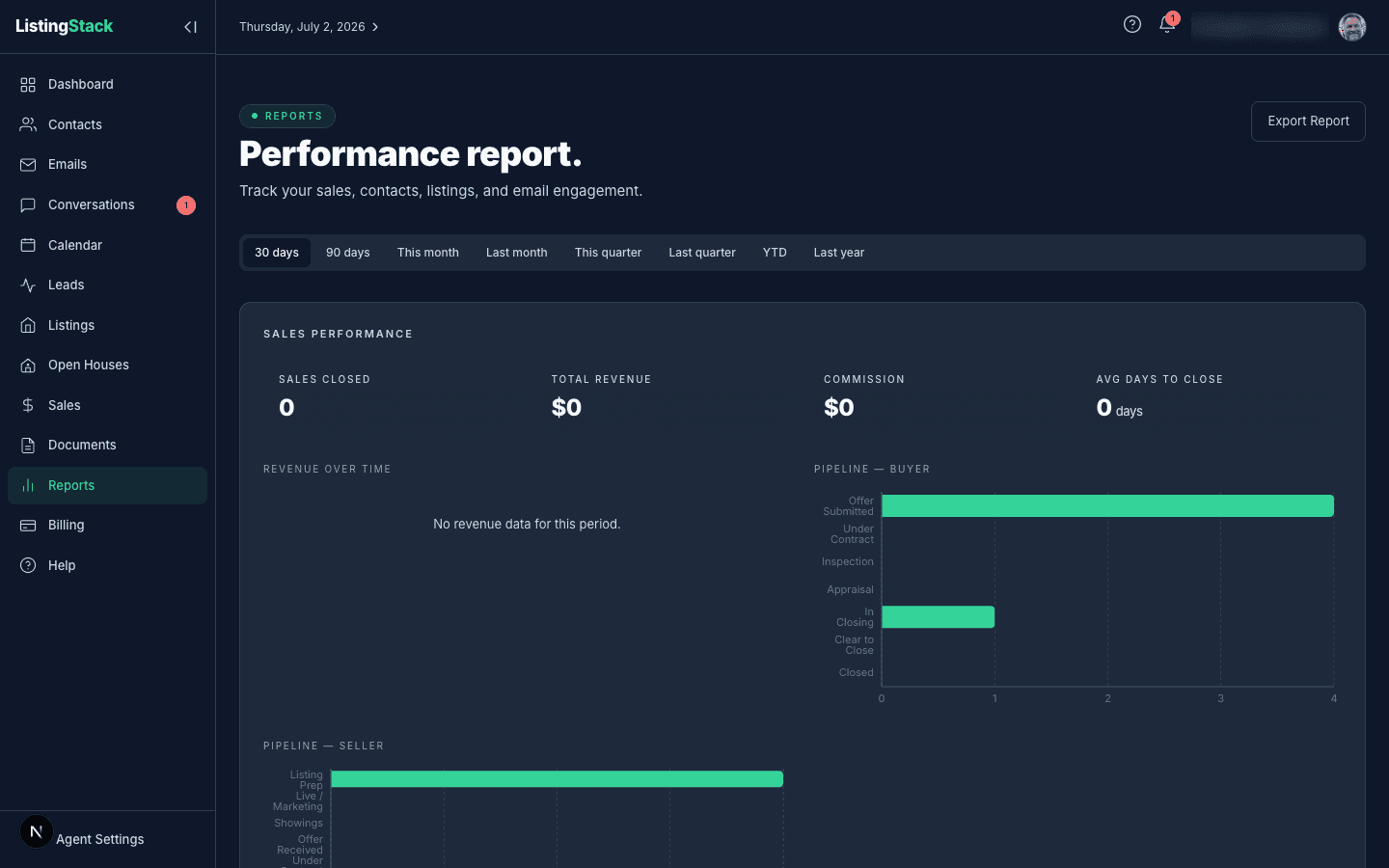Open Agent Settings at sidebar bottom

(x=100, y=840)
